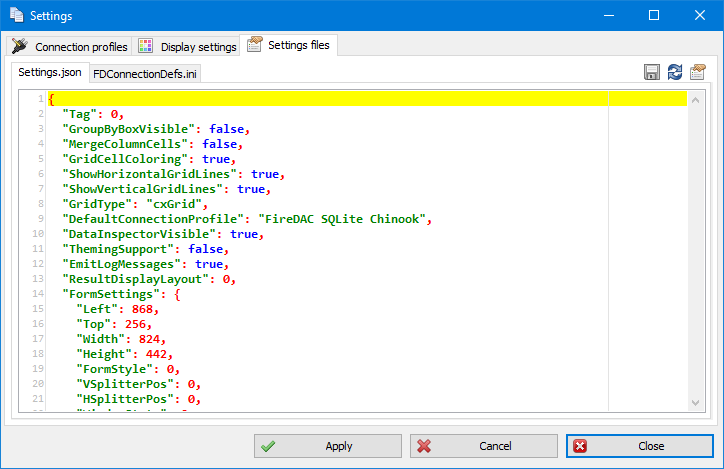This screenshot has height=469, width=724.
Task: Click the plug icon on Connection profiles tab
Action: [19, 46]
